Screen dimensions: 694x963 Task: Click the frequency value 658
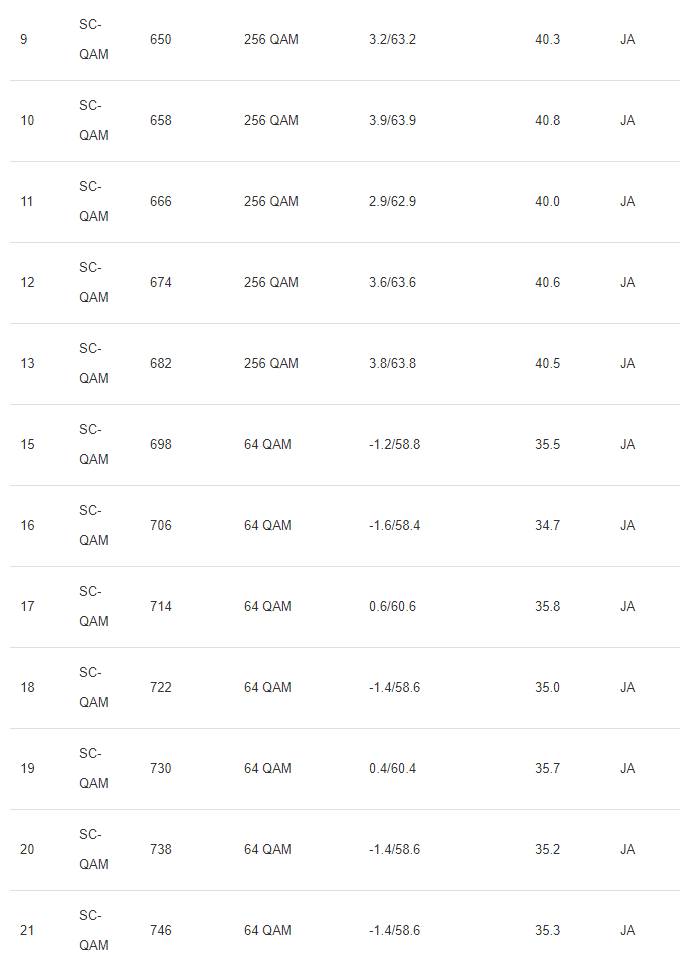point(160,121)
